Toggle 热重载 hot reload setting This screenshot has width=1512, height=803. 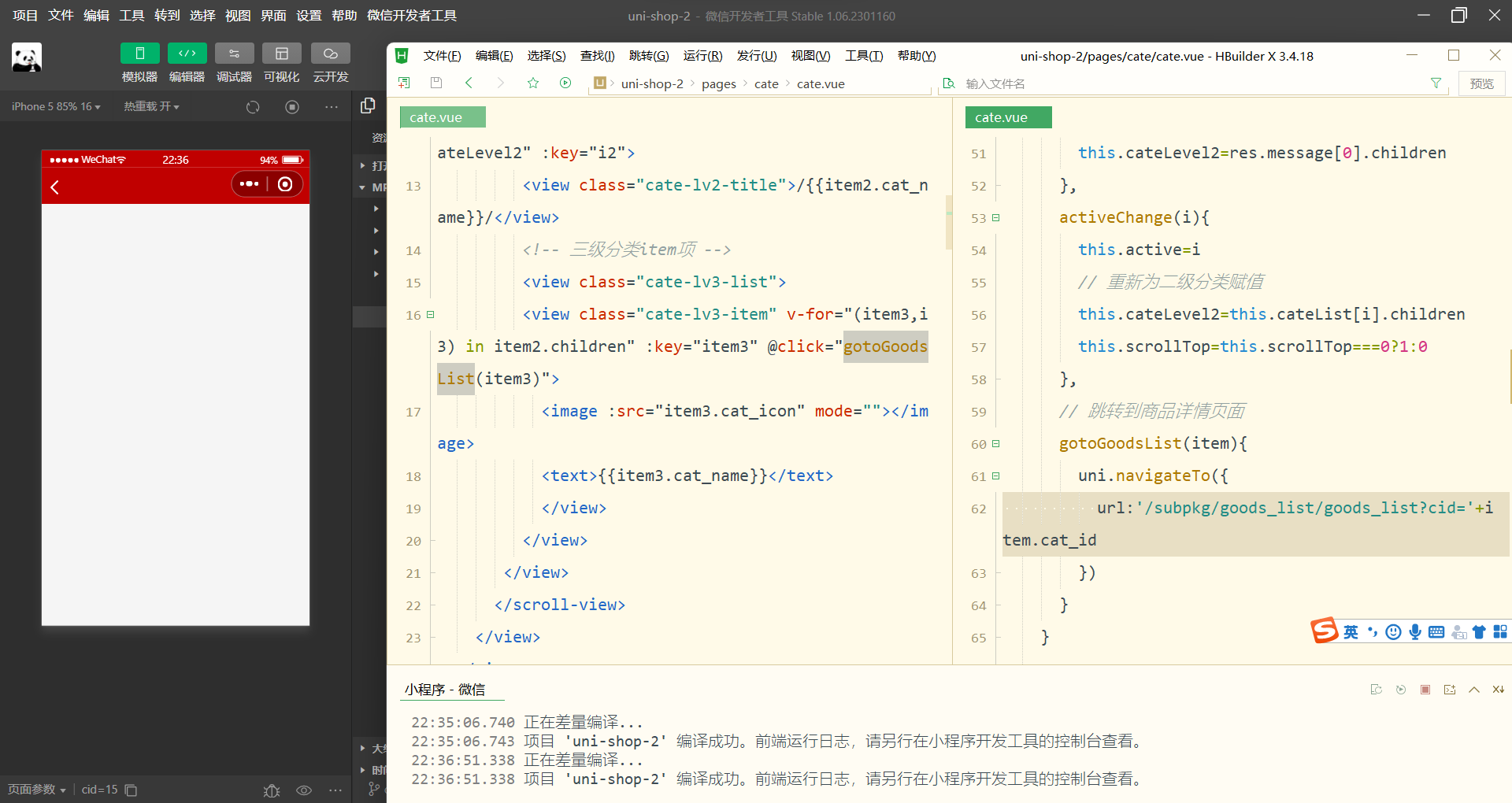(151, 106)
